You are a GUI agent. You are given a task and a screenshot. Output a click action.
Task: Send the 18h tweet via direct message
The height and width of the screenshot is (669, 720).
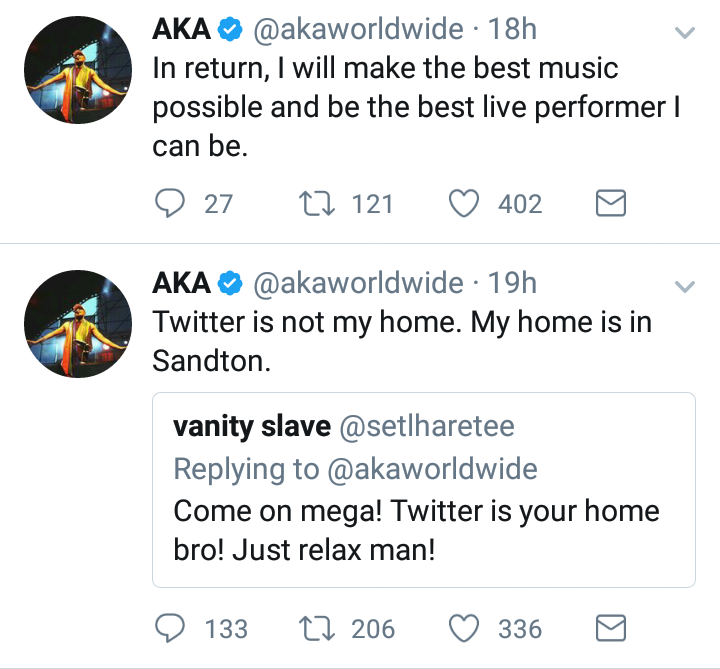tap(611, 204)
